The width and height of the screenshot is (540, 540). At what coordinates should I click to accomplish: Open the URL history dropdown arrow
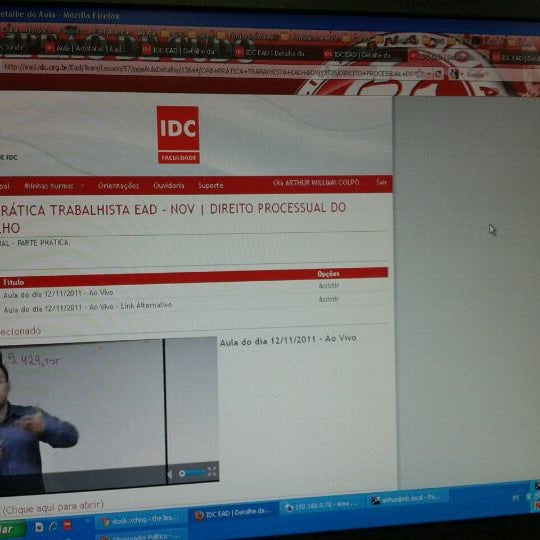(x=429, y=74)
